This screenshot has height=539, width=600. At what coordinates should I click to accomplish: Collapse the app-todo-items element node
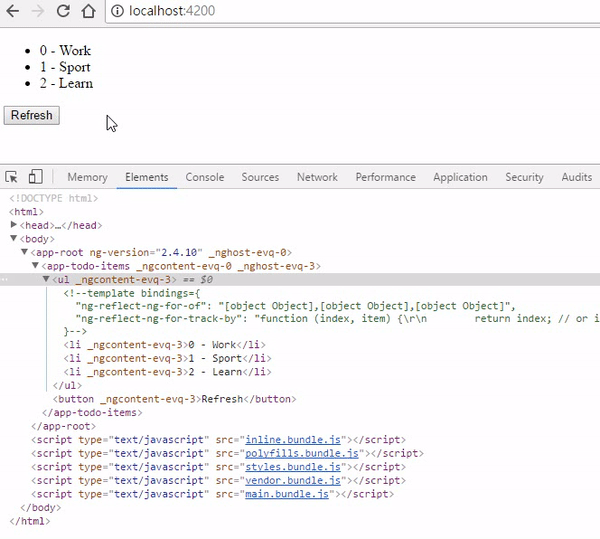click(x=36, y=265)
